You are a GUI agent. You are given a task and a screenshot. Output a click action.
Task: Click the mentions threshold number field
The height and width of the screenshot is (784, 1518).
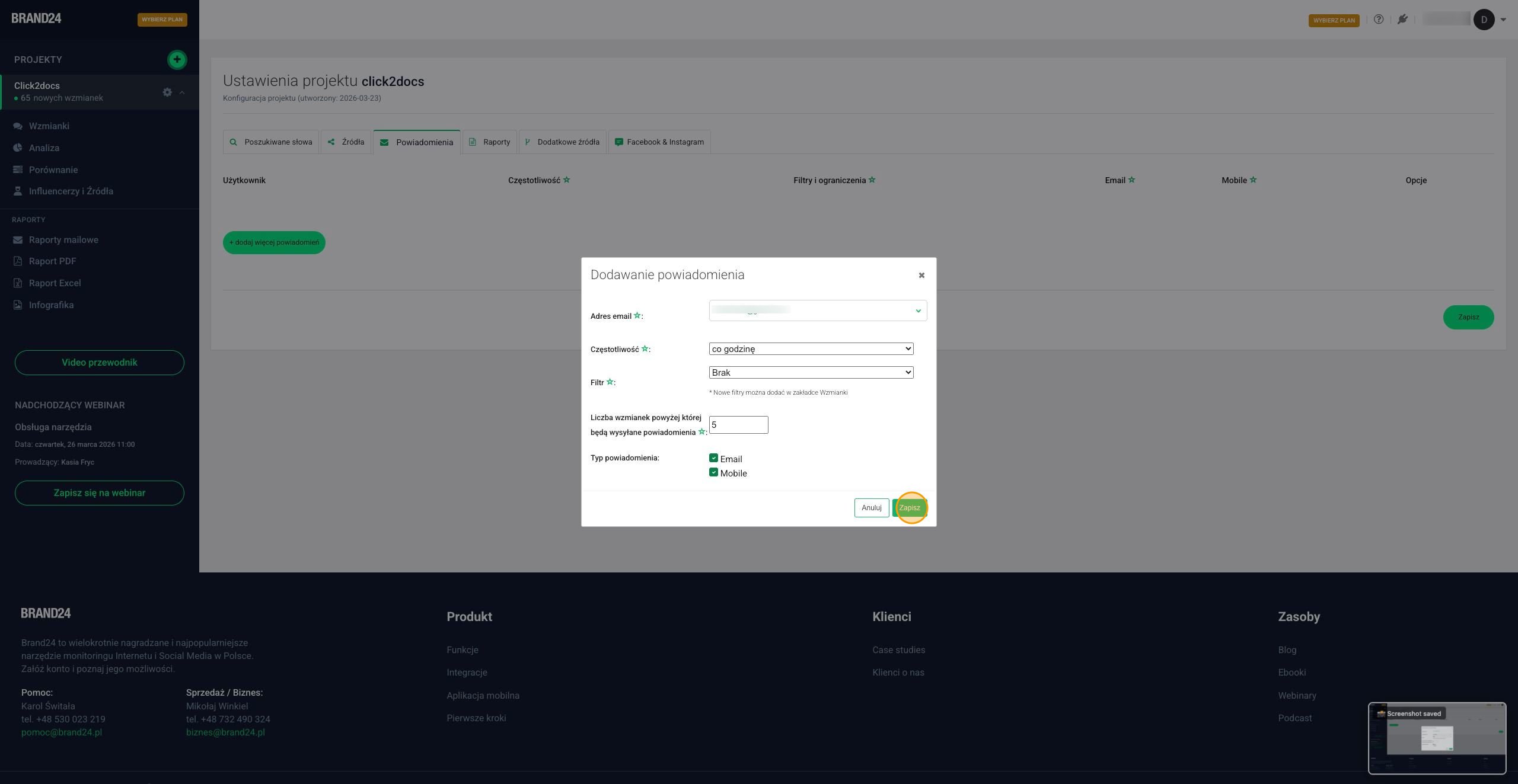738,425
